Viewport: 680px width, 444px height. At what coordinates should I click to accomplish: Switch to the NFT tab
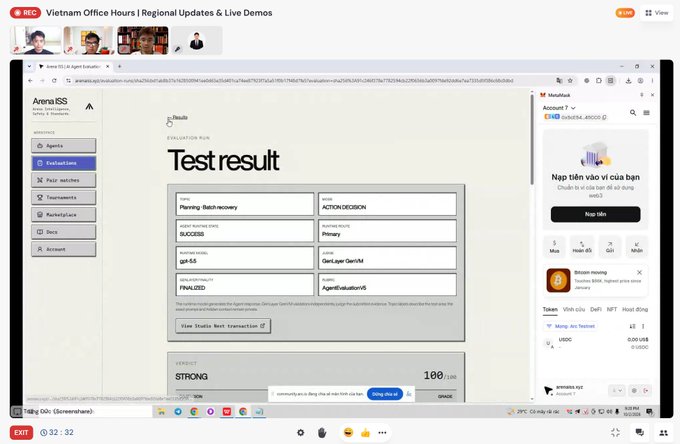(x=611, y=309)
